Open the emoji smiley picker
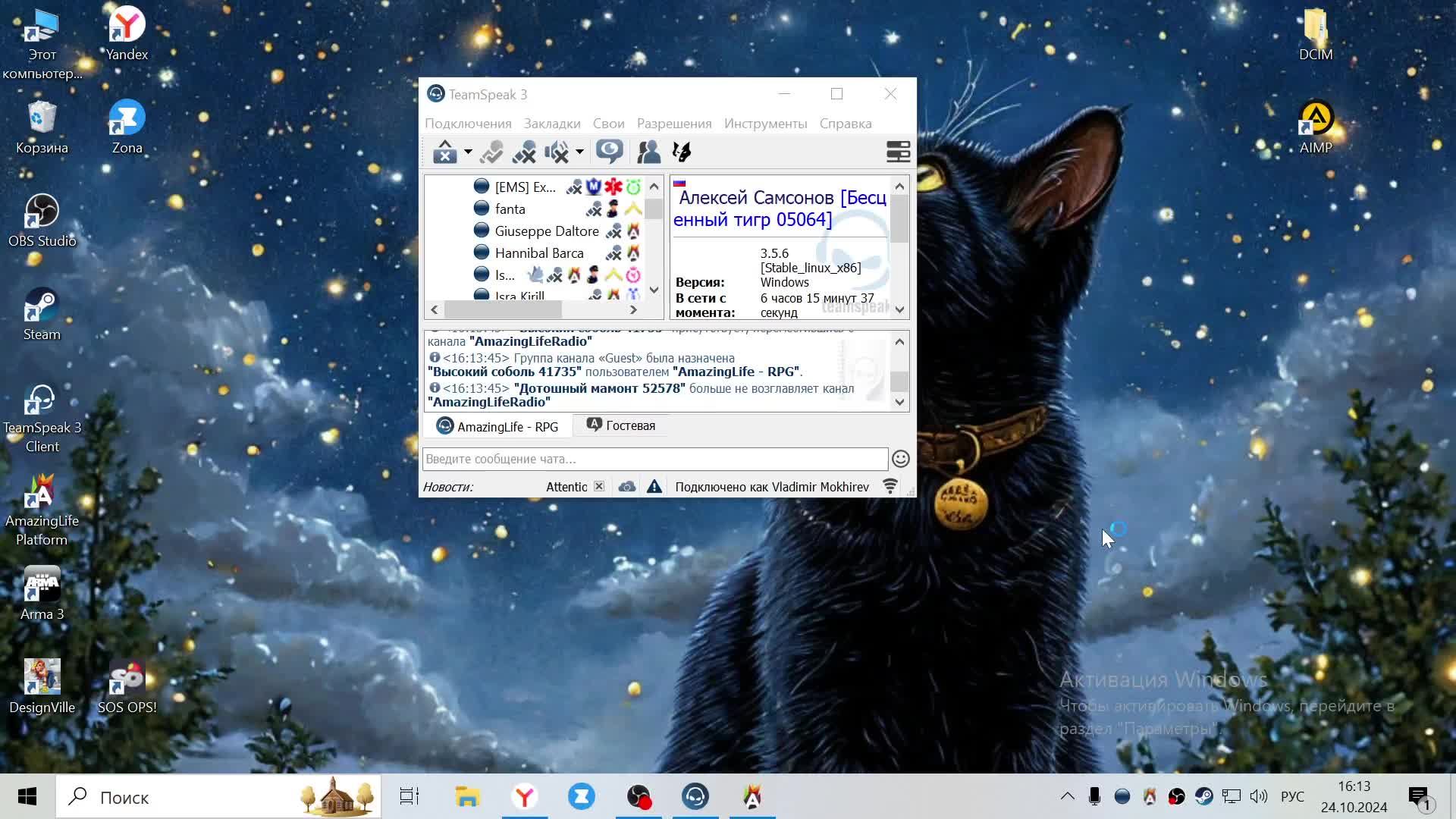This screenshot has width=1456, height=819. point(900,459)
